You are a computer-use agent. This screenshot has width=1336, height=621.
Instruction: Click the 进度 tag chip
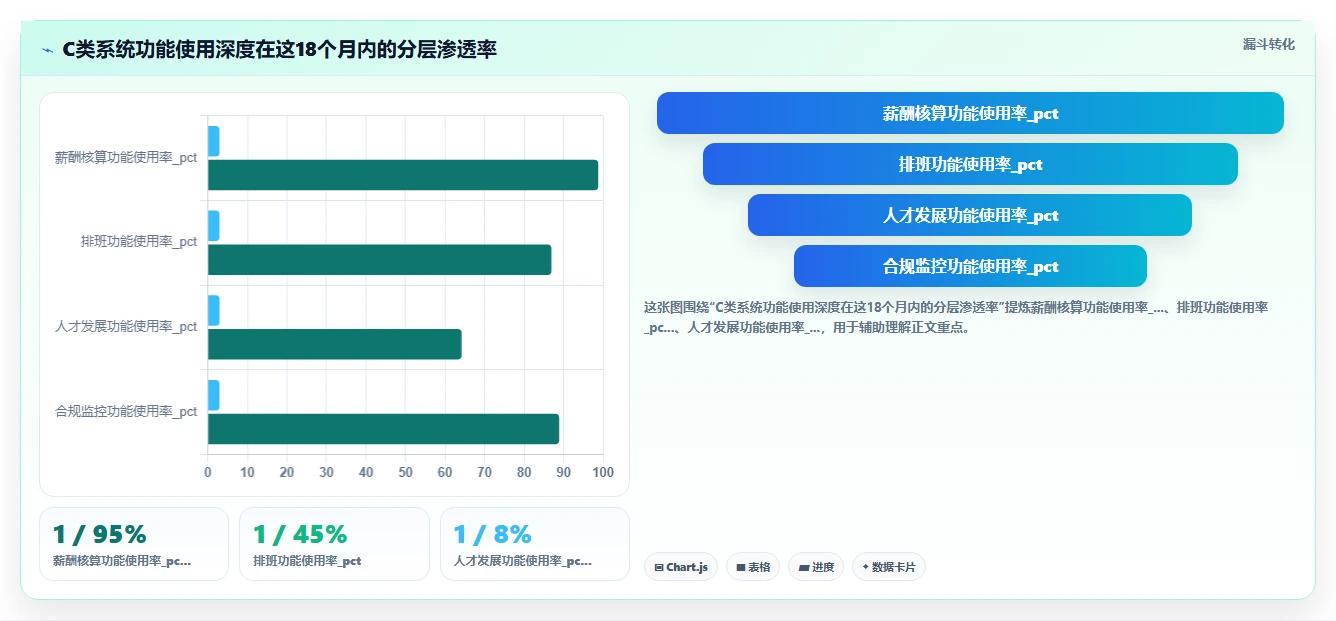[816, 567]
